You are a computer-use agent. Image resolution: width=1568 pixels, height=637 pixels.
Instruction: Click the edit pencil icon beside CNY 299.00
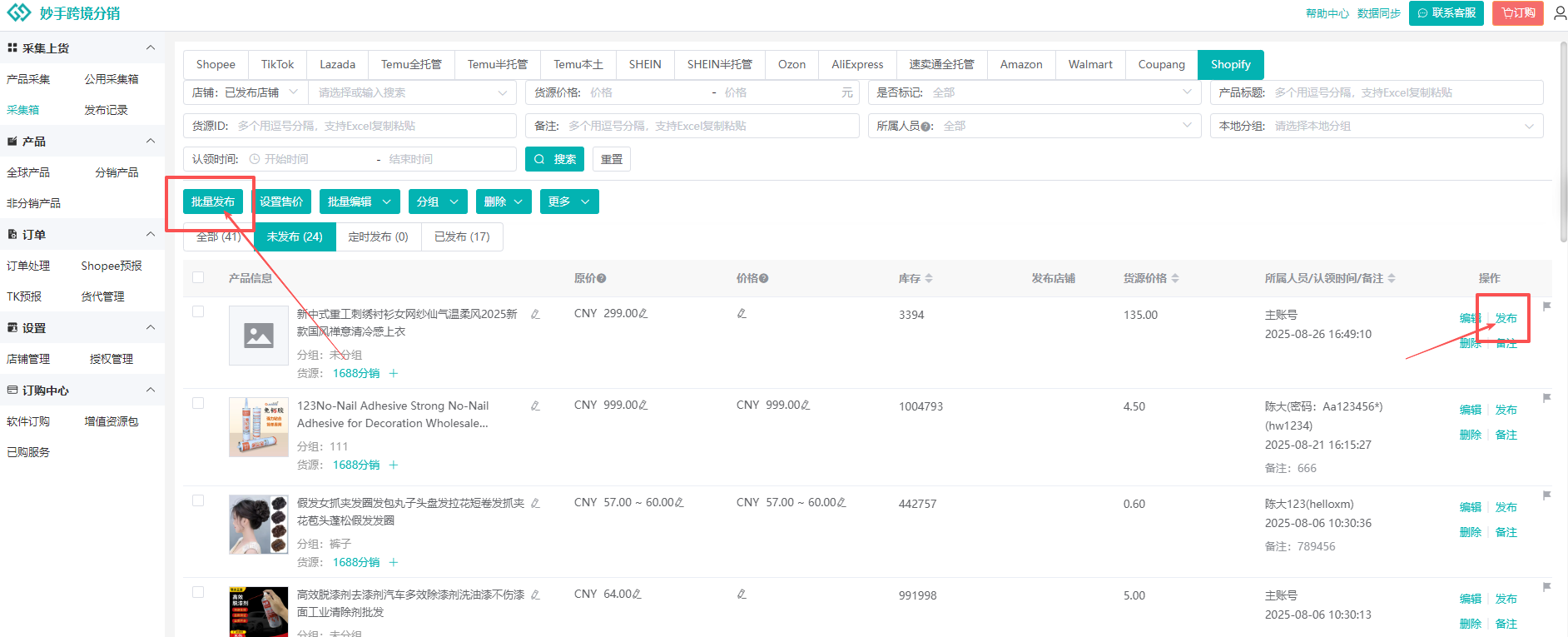click(x=643, y=314)
